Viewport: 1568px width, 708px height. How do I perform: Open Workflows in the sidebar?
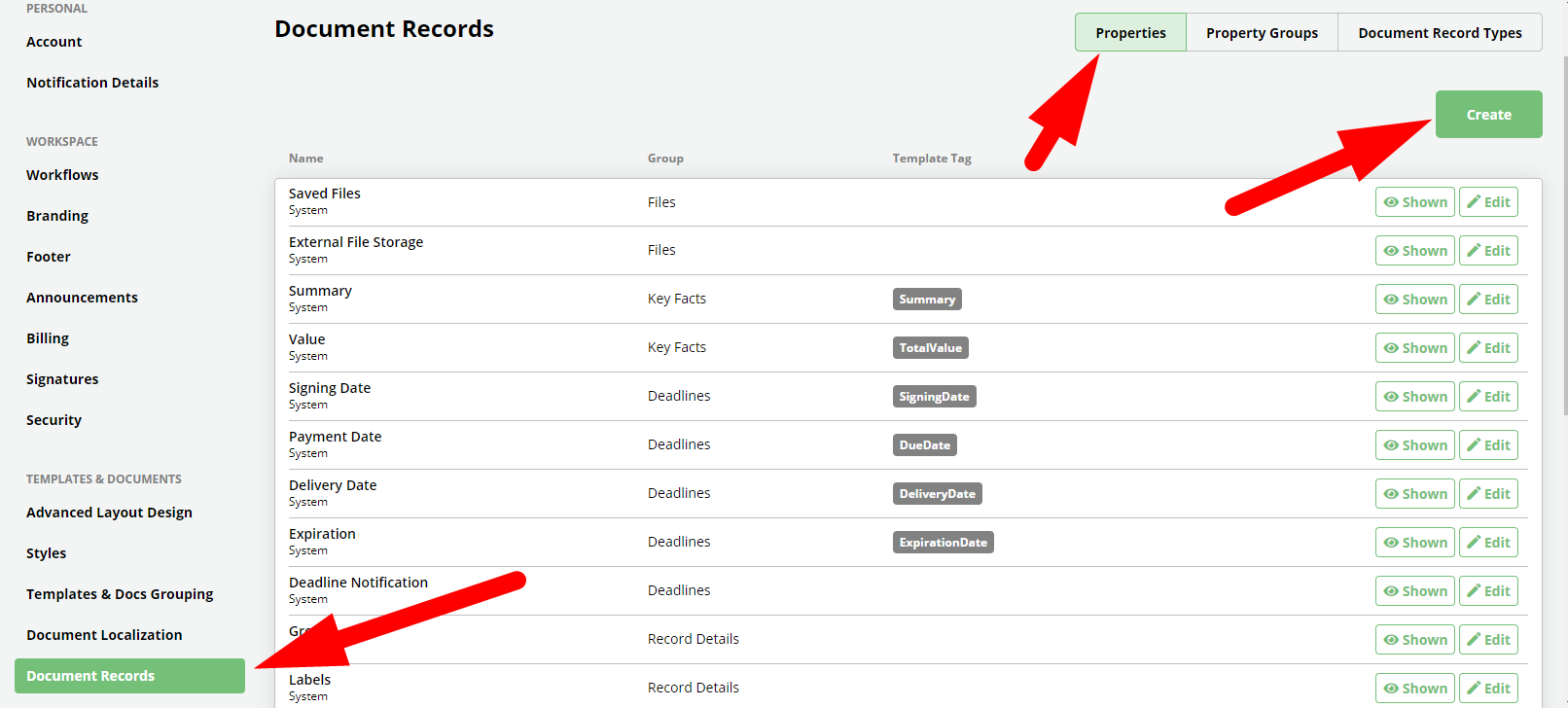(x=62, y=175)
